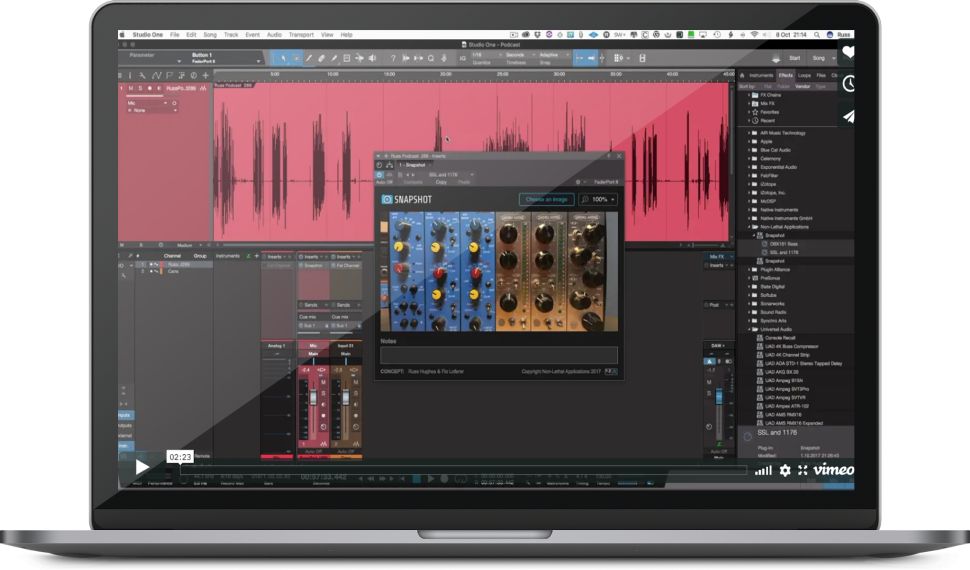Select the Arrow tool in Studio One toolbar
This screenshot has width=970, height=570.
coord(283,58)
